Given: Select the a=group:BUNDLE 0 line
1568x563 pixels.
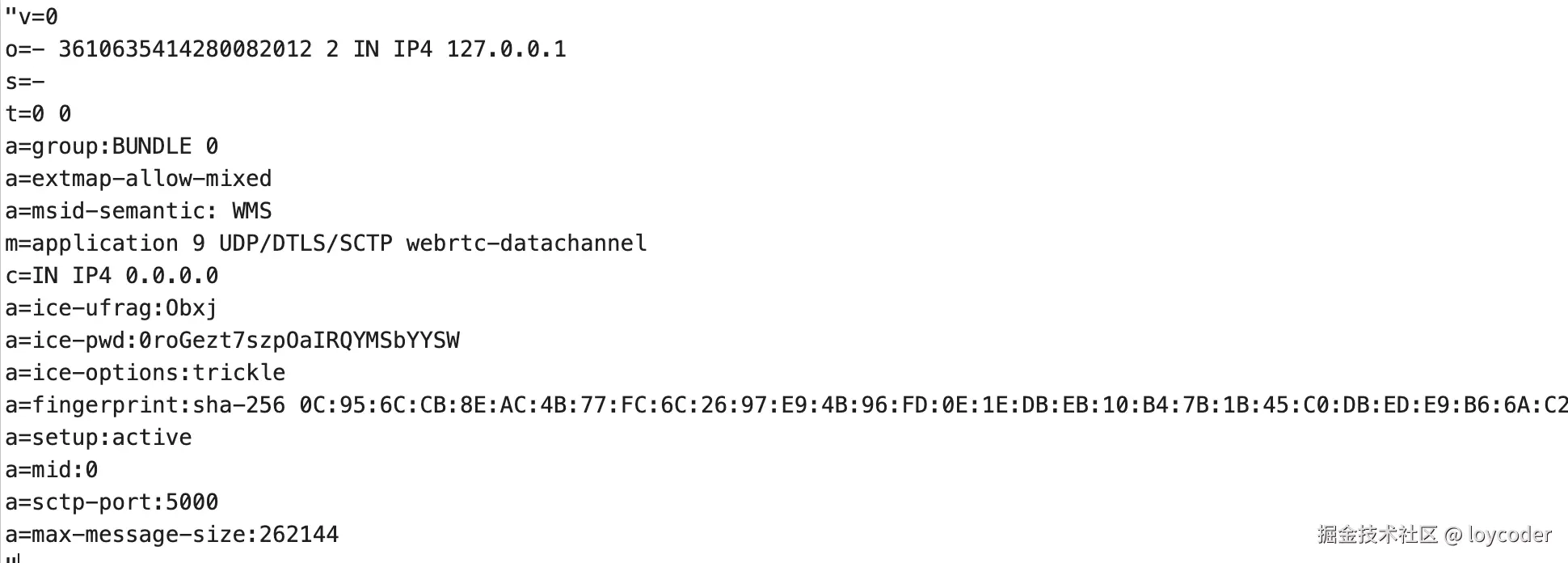Looking at the screenshot, I should pyautogui.click(x=112, y=146).
